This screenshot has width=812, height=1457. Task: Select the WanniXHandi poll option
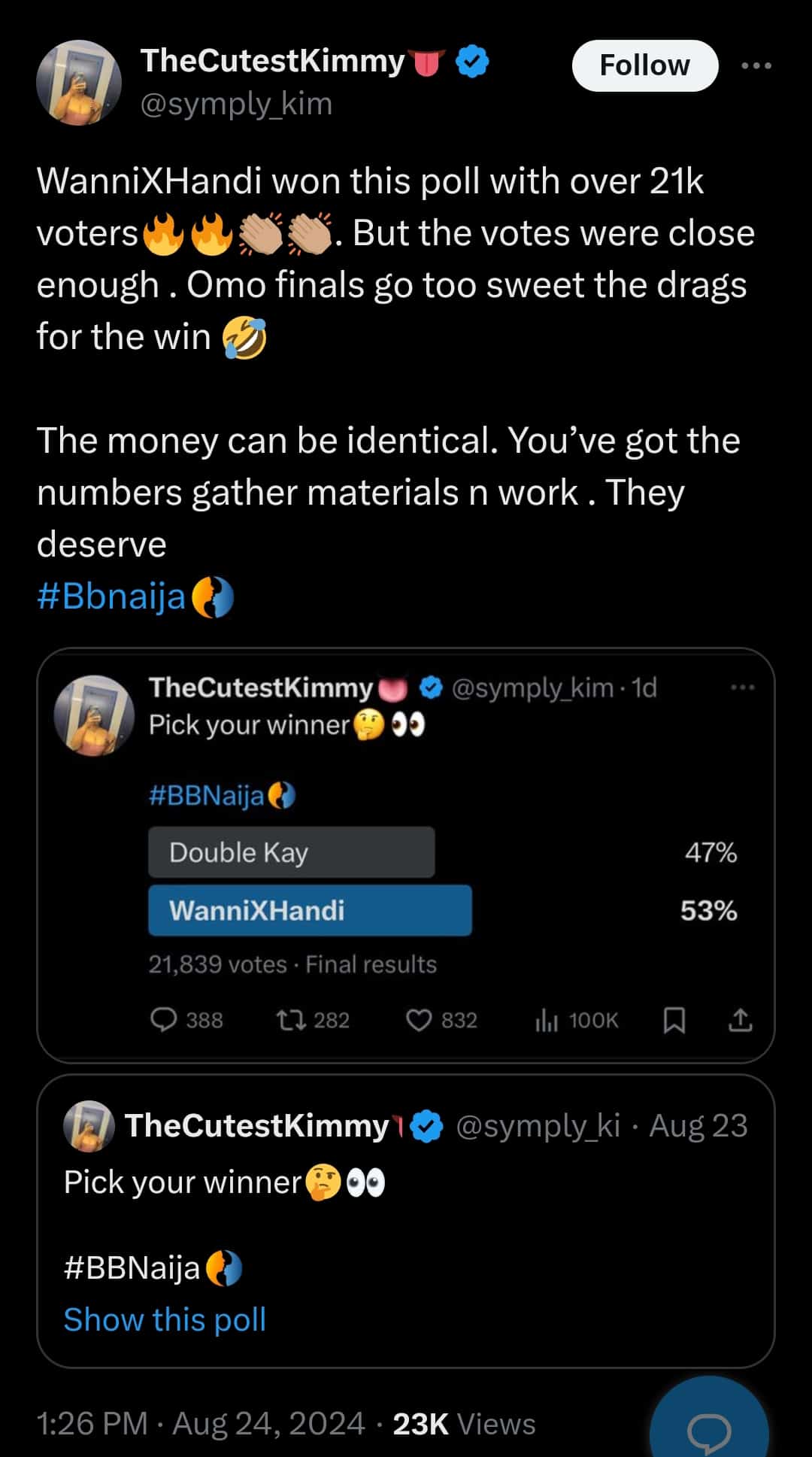pos(310,910)
